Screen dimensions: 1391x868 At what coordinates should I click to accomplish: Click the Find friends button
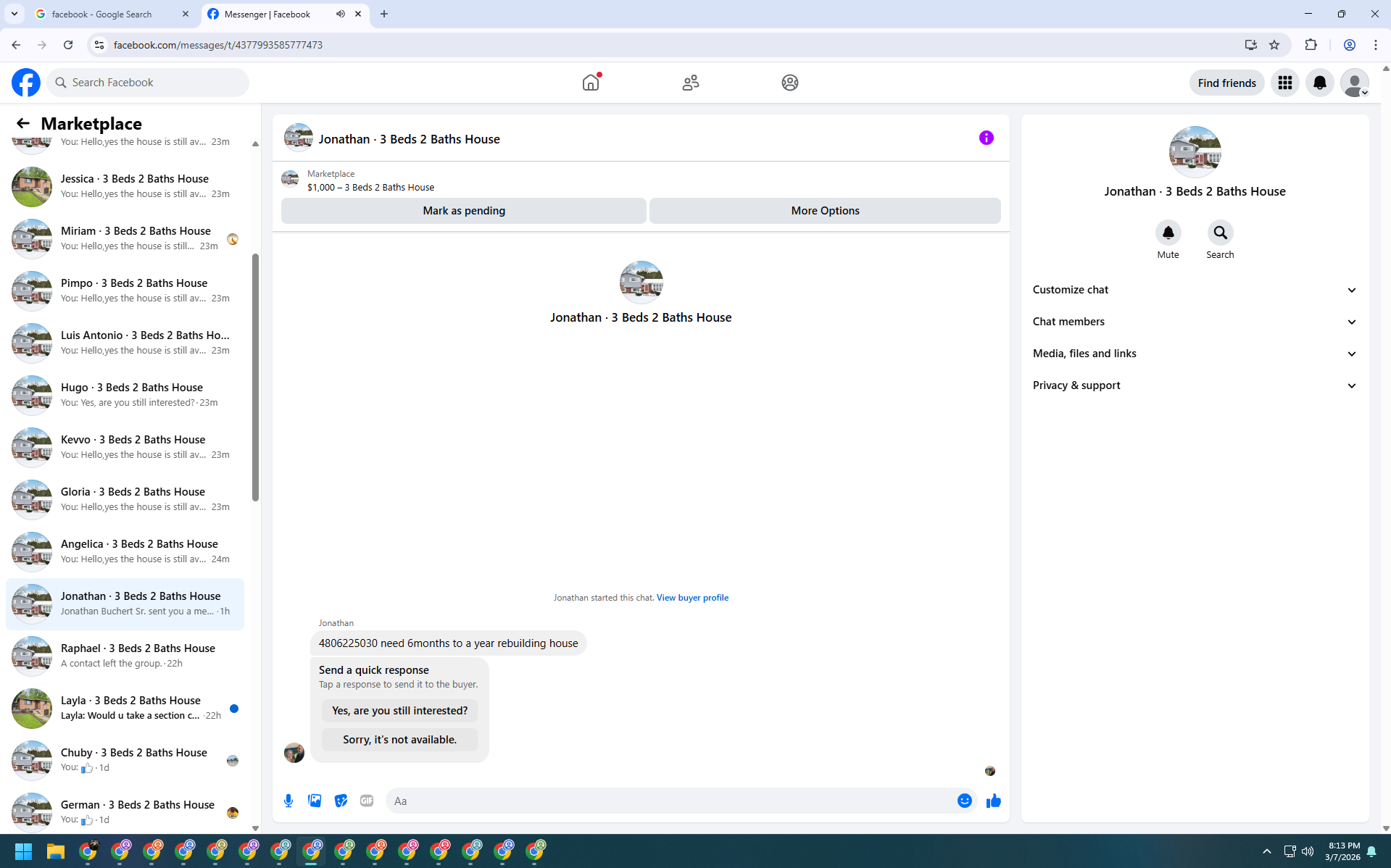pos(1226,83)
